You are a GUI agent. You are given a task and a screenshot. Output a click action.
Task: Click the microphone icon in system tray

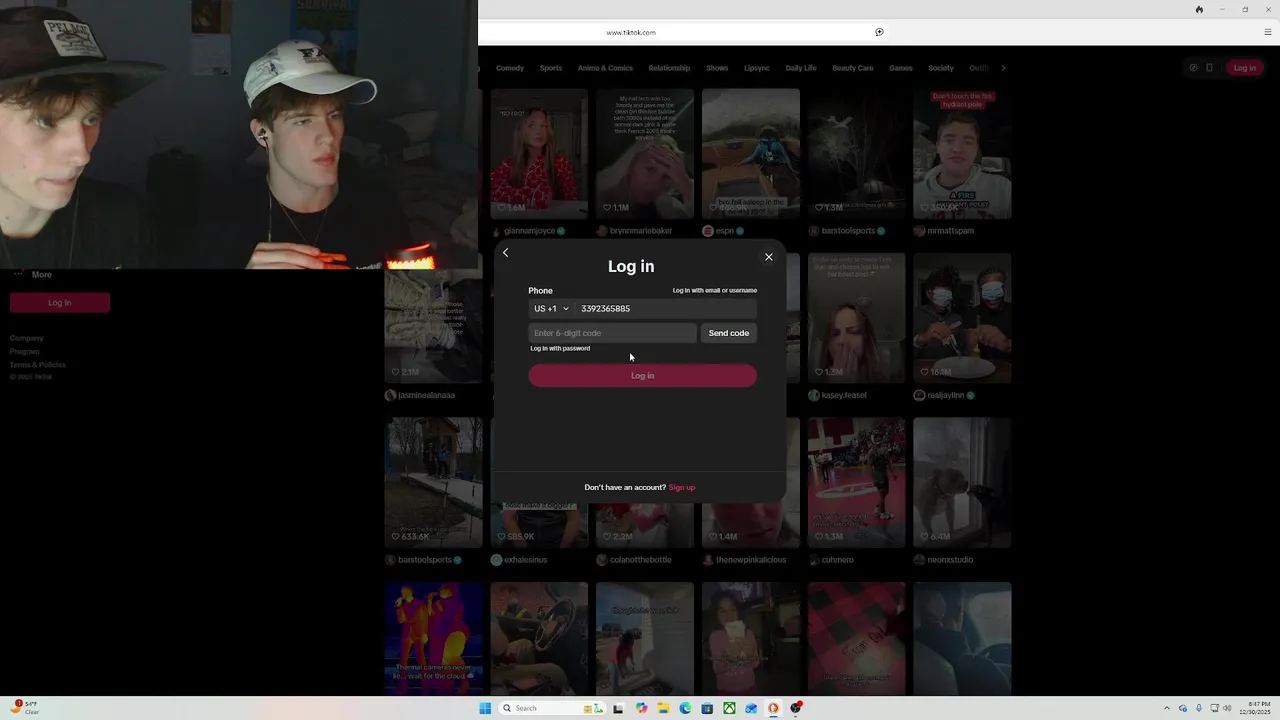tap(1198, 708)
